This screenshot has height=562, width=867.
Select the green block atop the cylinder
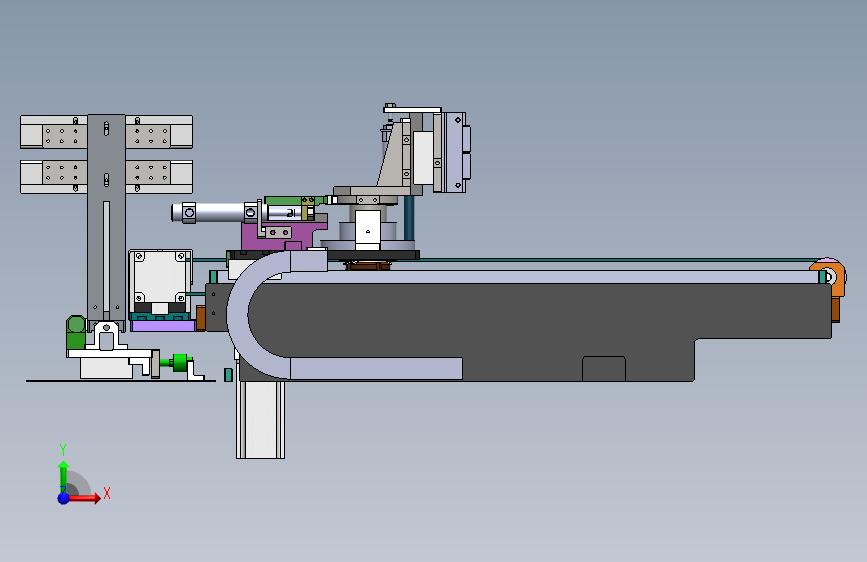[x=283, y=200]
